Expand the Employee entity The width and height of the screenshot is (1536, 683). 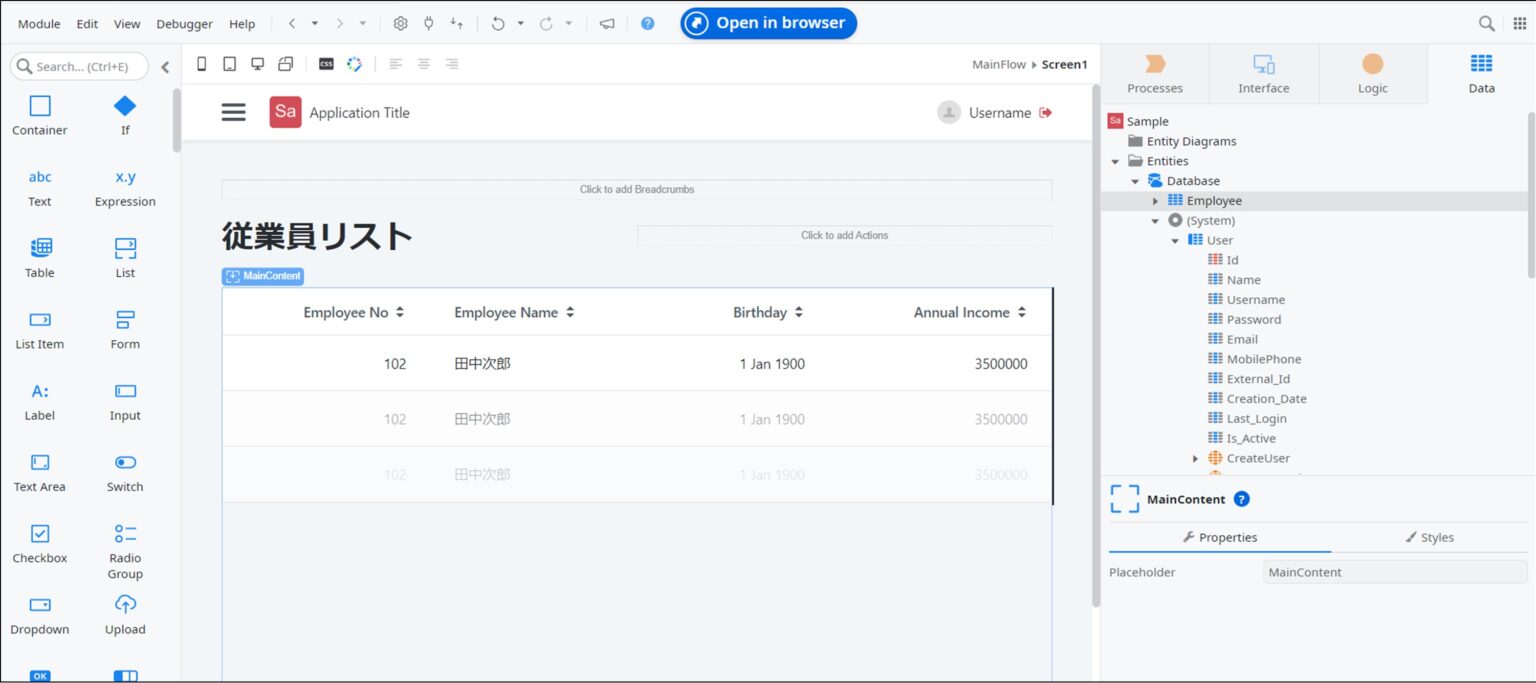pos(1156,200)
